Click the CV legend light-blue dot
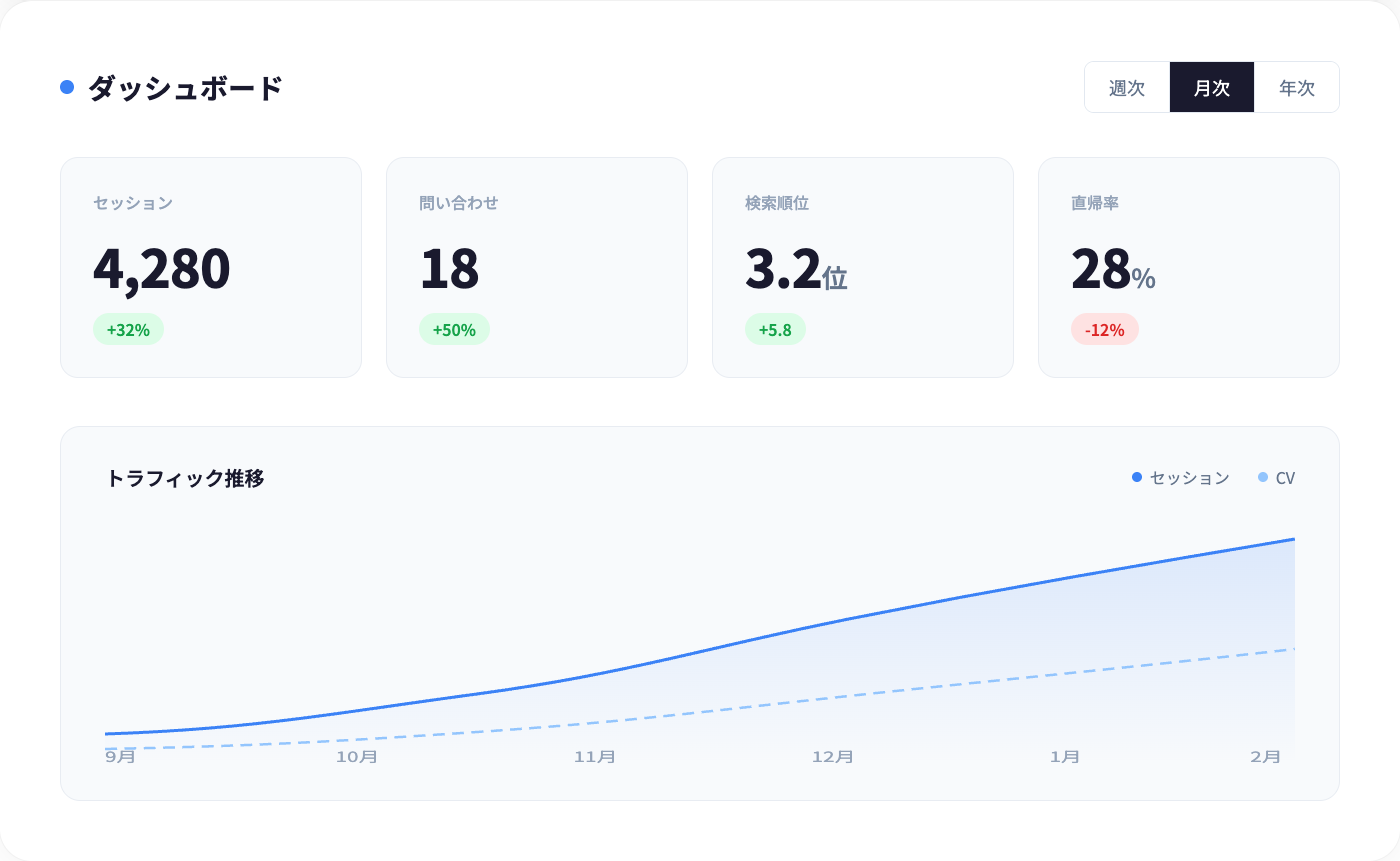 [1263, 478]
